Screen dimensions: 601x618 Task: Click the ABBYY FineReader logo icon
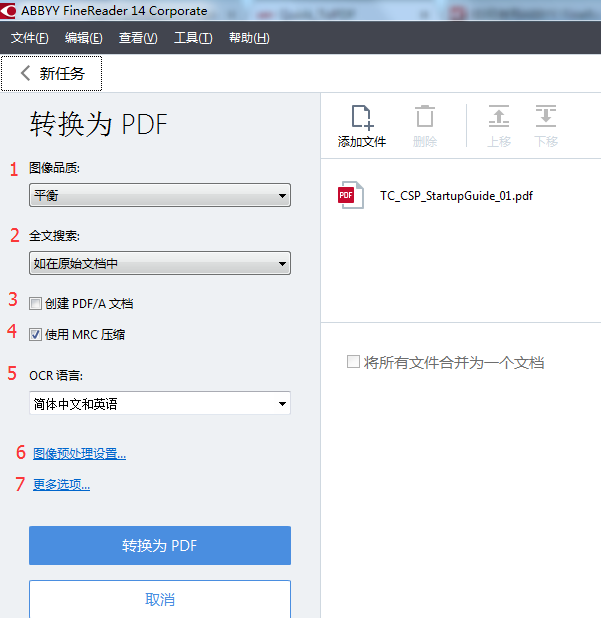pos(8,11)
